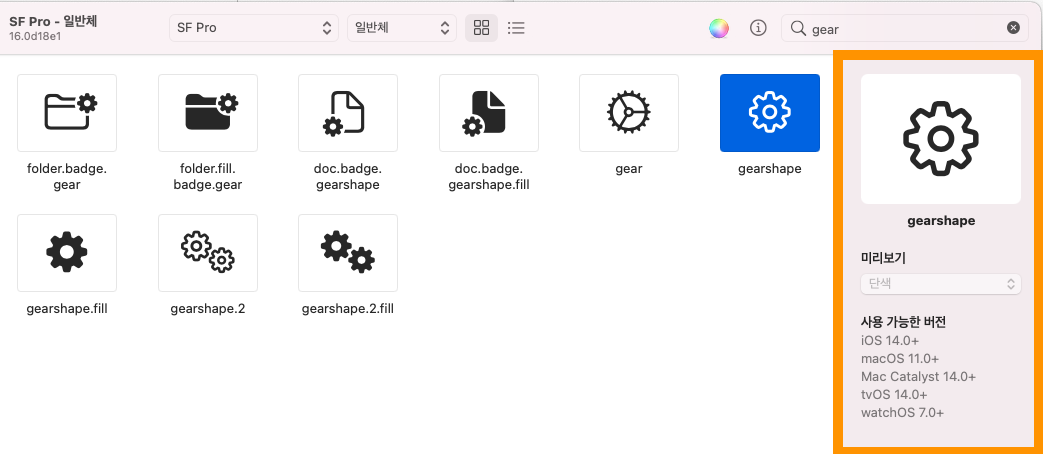This screenshot has width=1043, height=454.
Task: Click the macOS 11.0+ availability line
Action: (900, 359)
